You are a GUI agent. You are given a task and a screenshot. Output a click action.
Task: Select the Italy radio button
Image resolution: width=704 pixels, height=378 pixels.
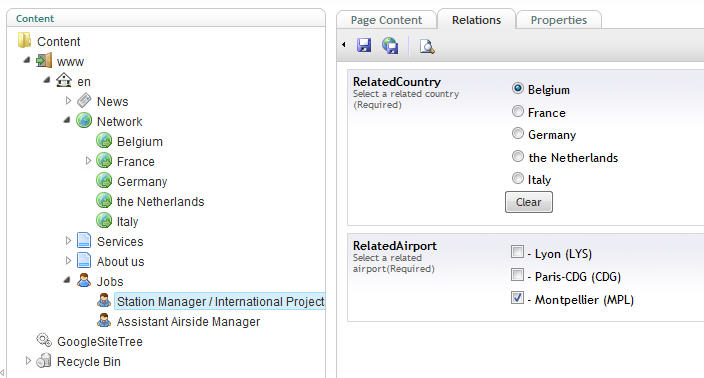518,178
